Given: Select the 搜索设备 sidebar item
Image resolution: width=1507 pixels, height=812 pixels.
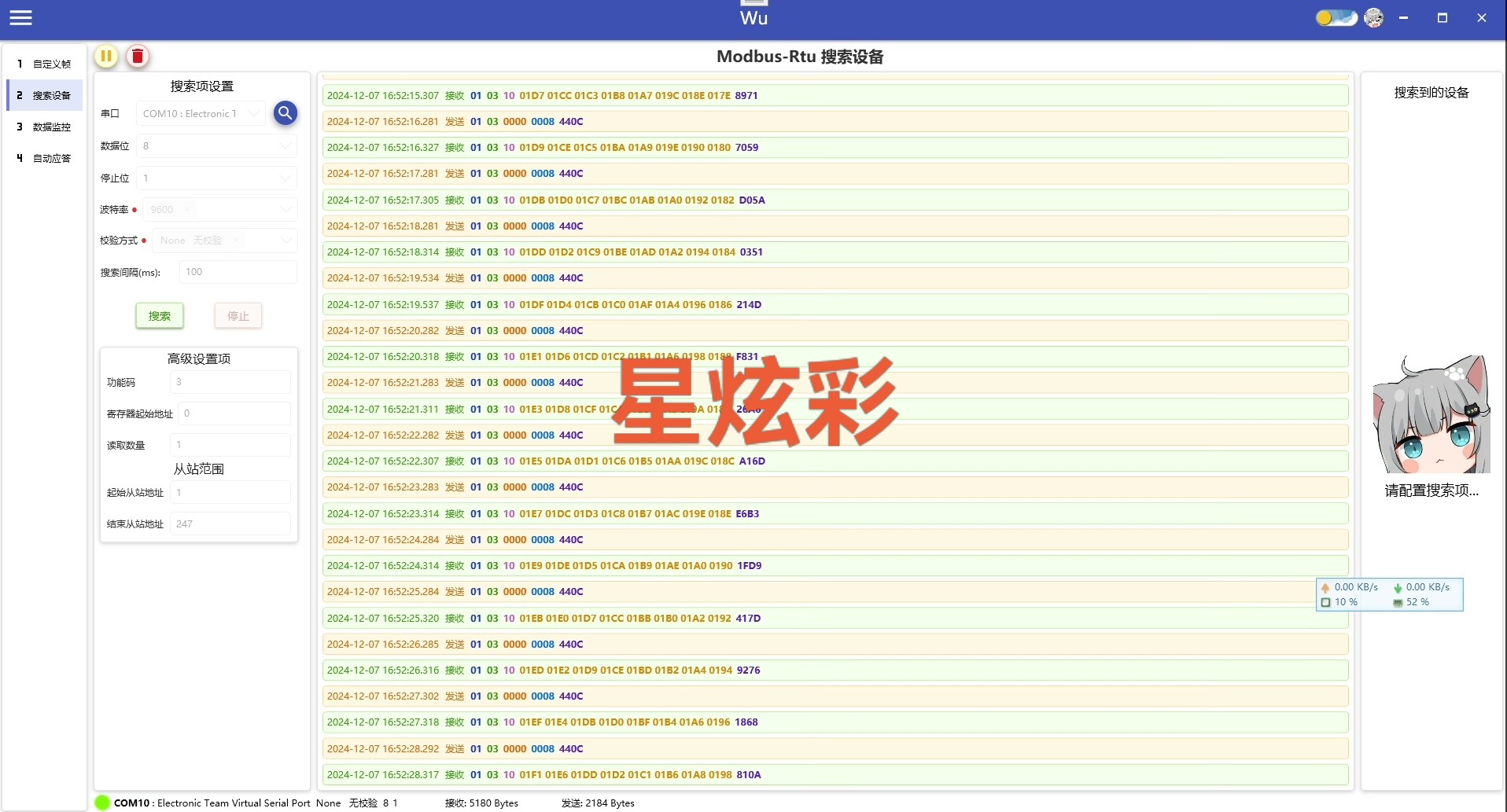Looking at the screenshot, I should (45, 95).
